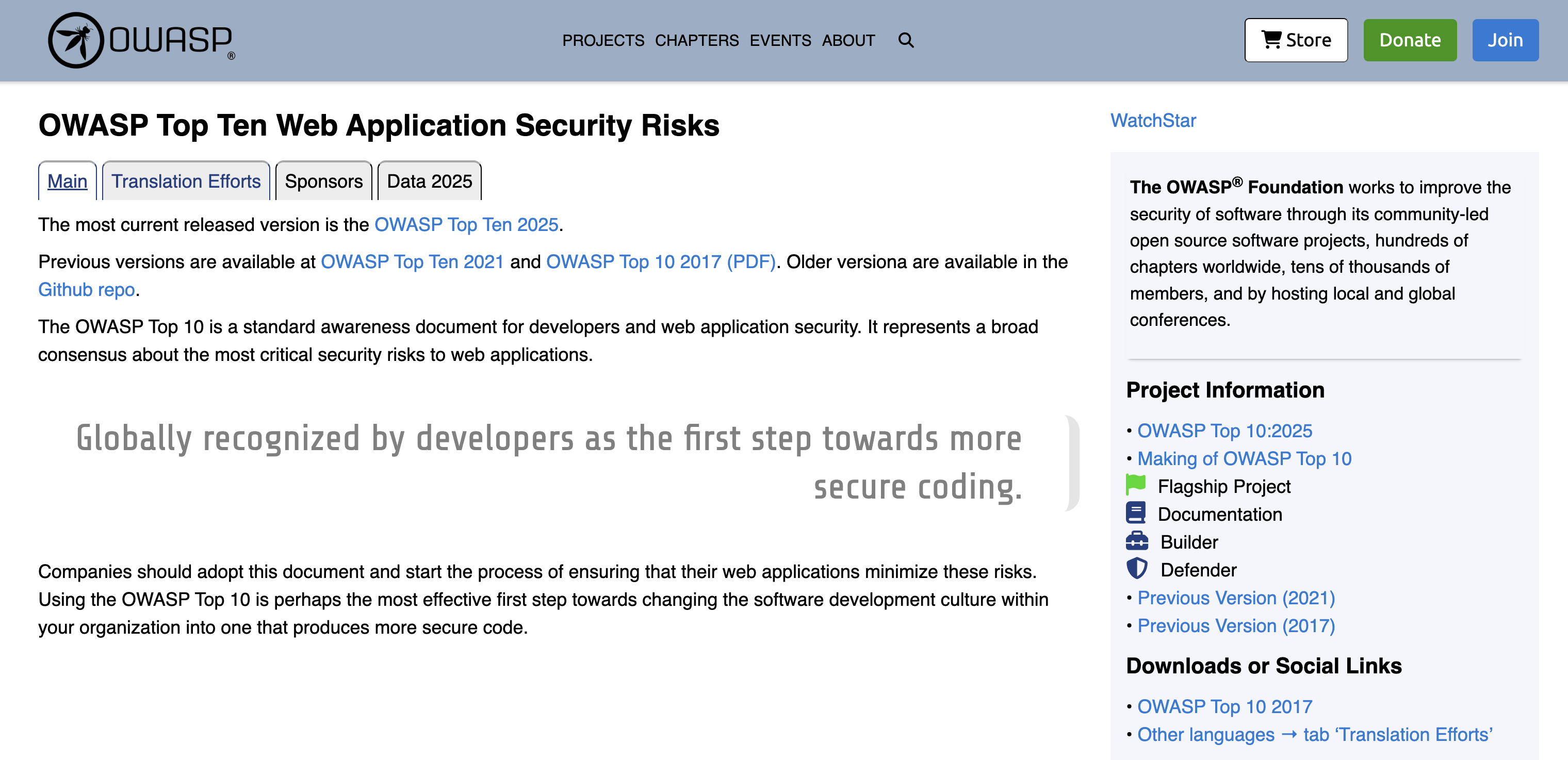Image resolution: width=1568 pixels, height=760 pixels.
Task: Select the Documentation book icon
Action: [x=1138, y=514]
